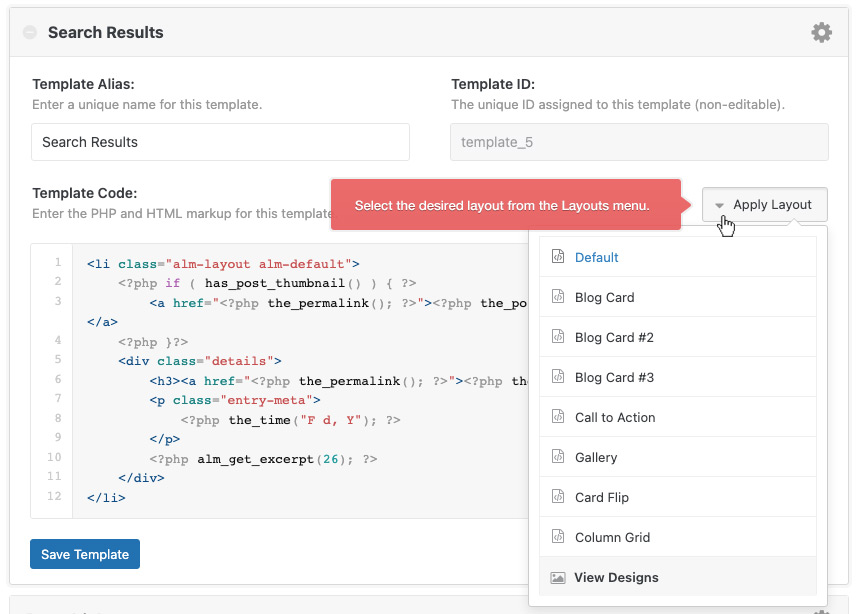Collapse the Search Results panel toggle
This screenshot has height=614, width=857.
pyautogui.click(x=30, y=33)
